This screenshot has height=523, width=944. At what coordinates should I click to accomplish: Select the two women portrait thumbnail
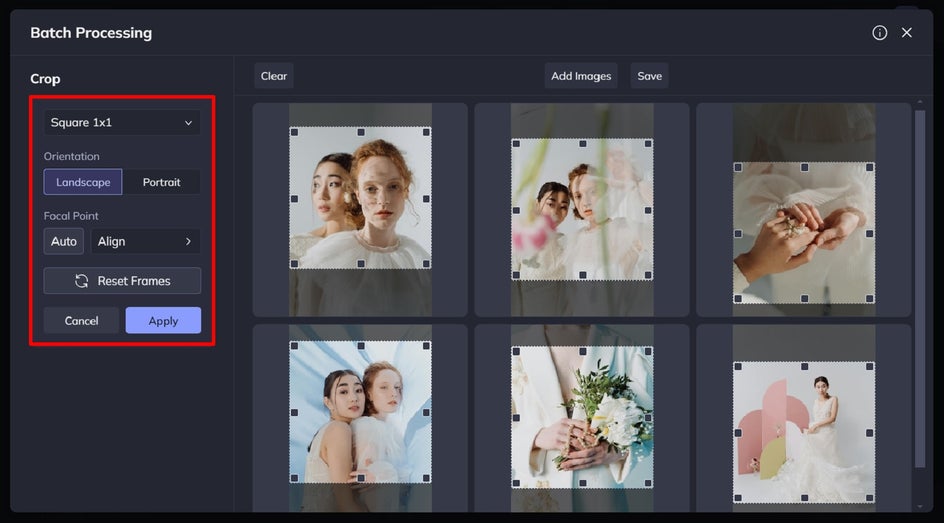click(x=360, y=198)
